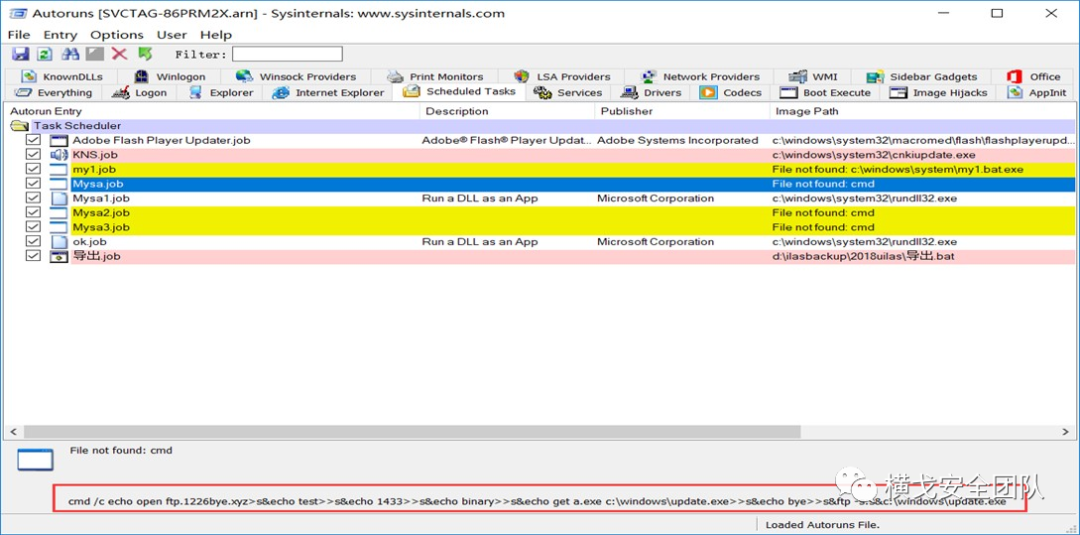This screenshot has height=535, width=1080.
Task: Open the User menu
Action: pyautogui.click(x=172, y=34)
